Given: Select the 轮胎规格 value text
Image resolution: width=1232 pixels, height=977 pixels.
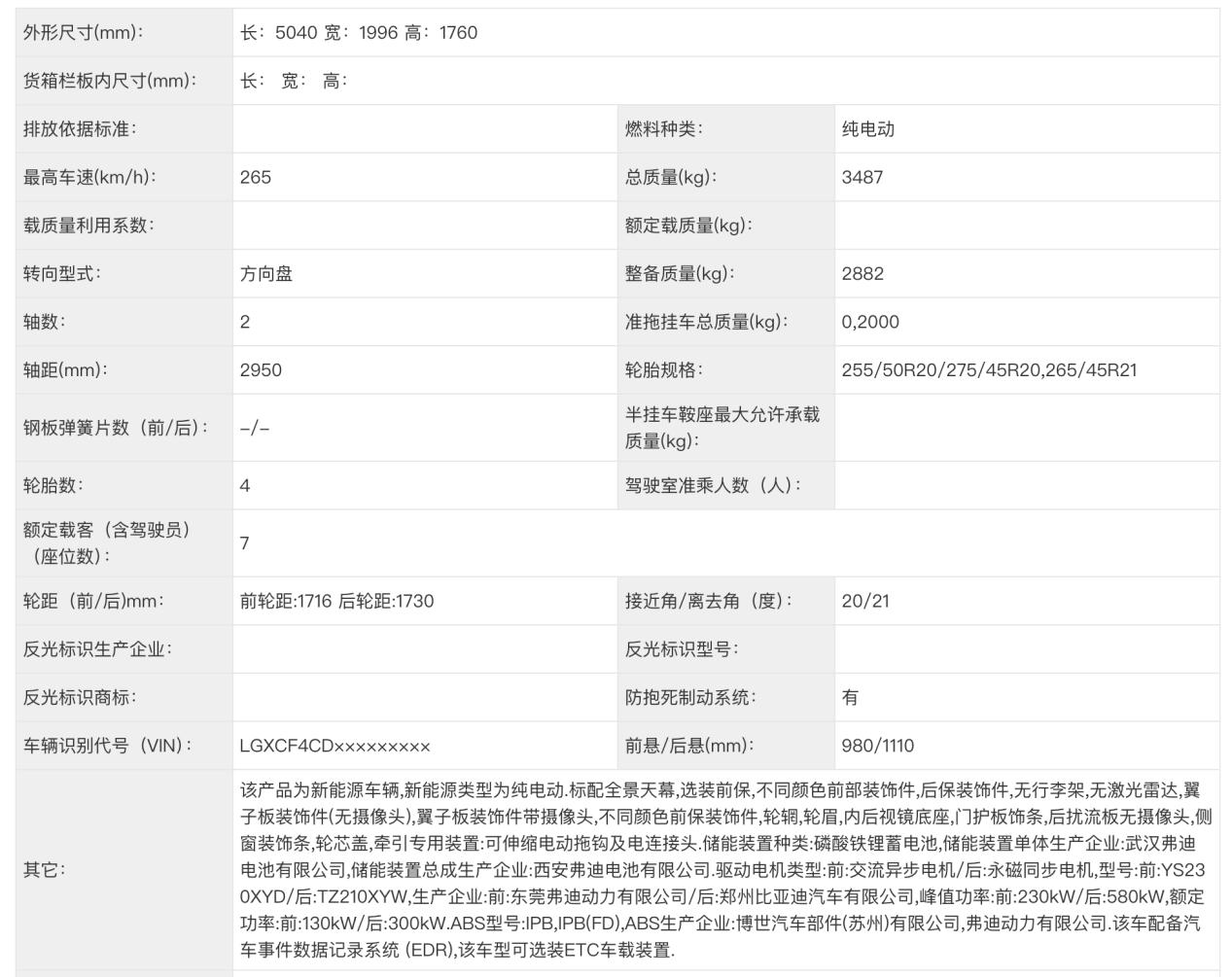Looking at the screenshot, I should [x=989, y=370].
